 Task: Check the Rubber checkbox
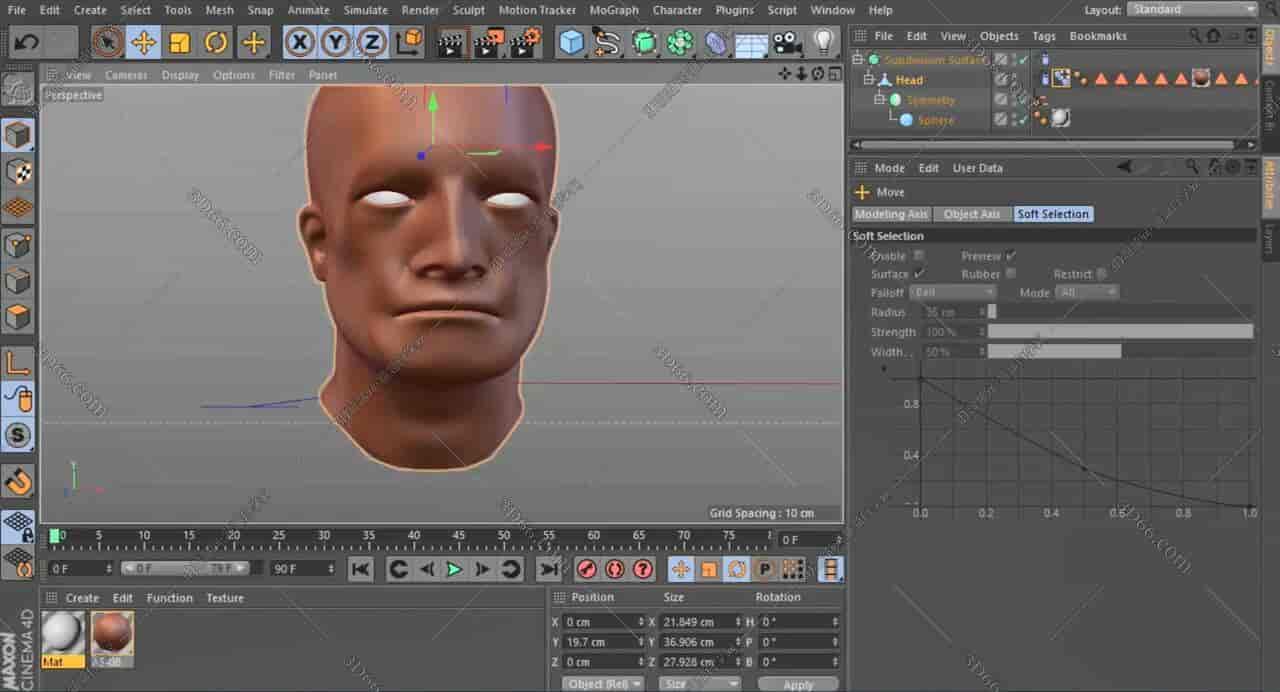click(1011, 273)
